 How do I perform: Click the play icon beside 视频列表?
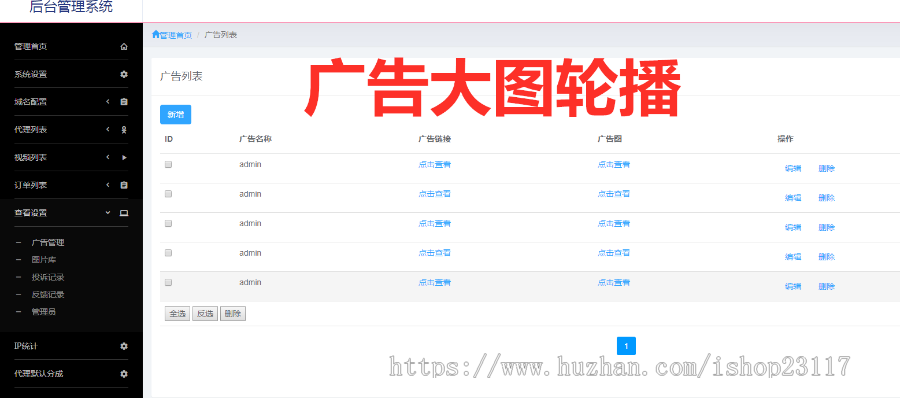pyautogui.click(x=124, y=157)
